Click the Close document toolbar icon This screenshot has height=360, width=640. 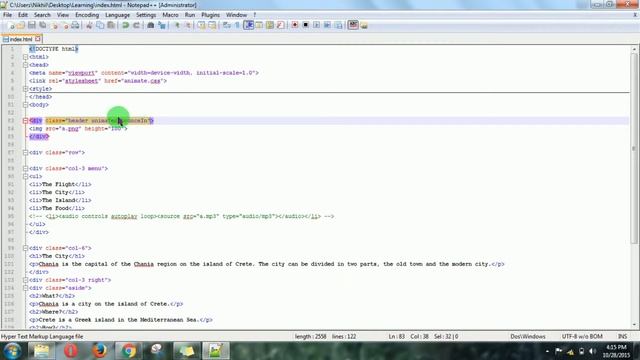pos(55,25)
